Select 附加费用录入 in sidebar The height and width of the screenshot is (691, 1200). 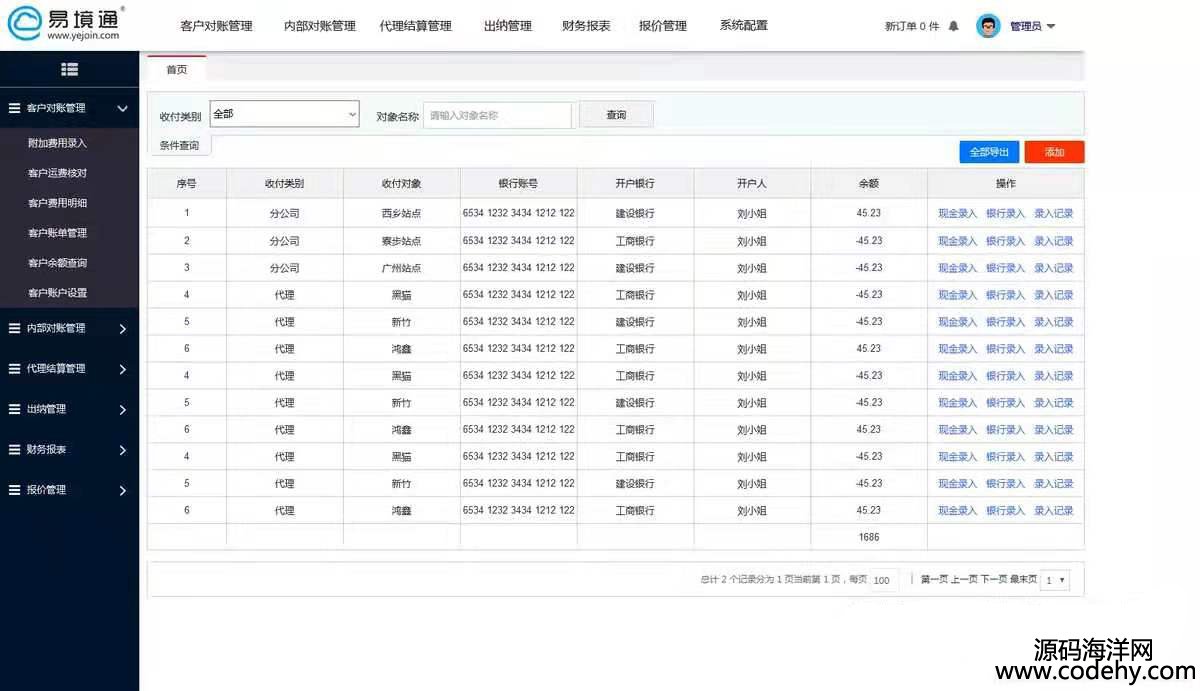tap(57, 143)
